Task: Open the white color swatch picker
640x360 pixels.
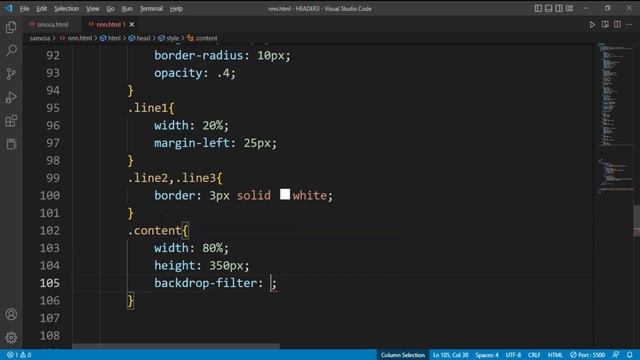Action: (x=285, y=194)
